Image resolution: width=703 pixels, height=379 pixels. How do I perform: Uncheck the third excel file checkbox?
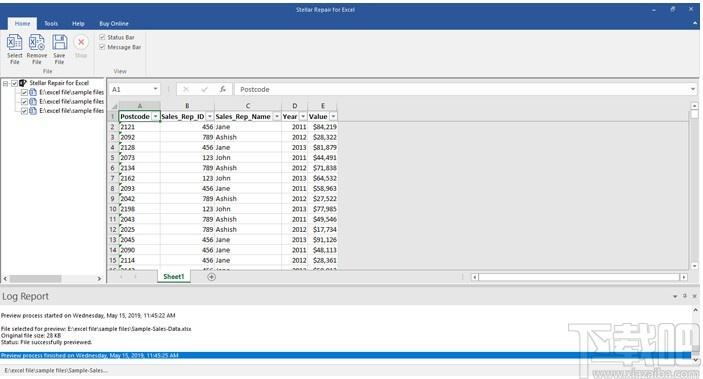click(24, 111)
